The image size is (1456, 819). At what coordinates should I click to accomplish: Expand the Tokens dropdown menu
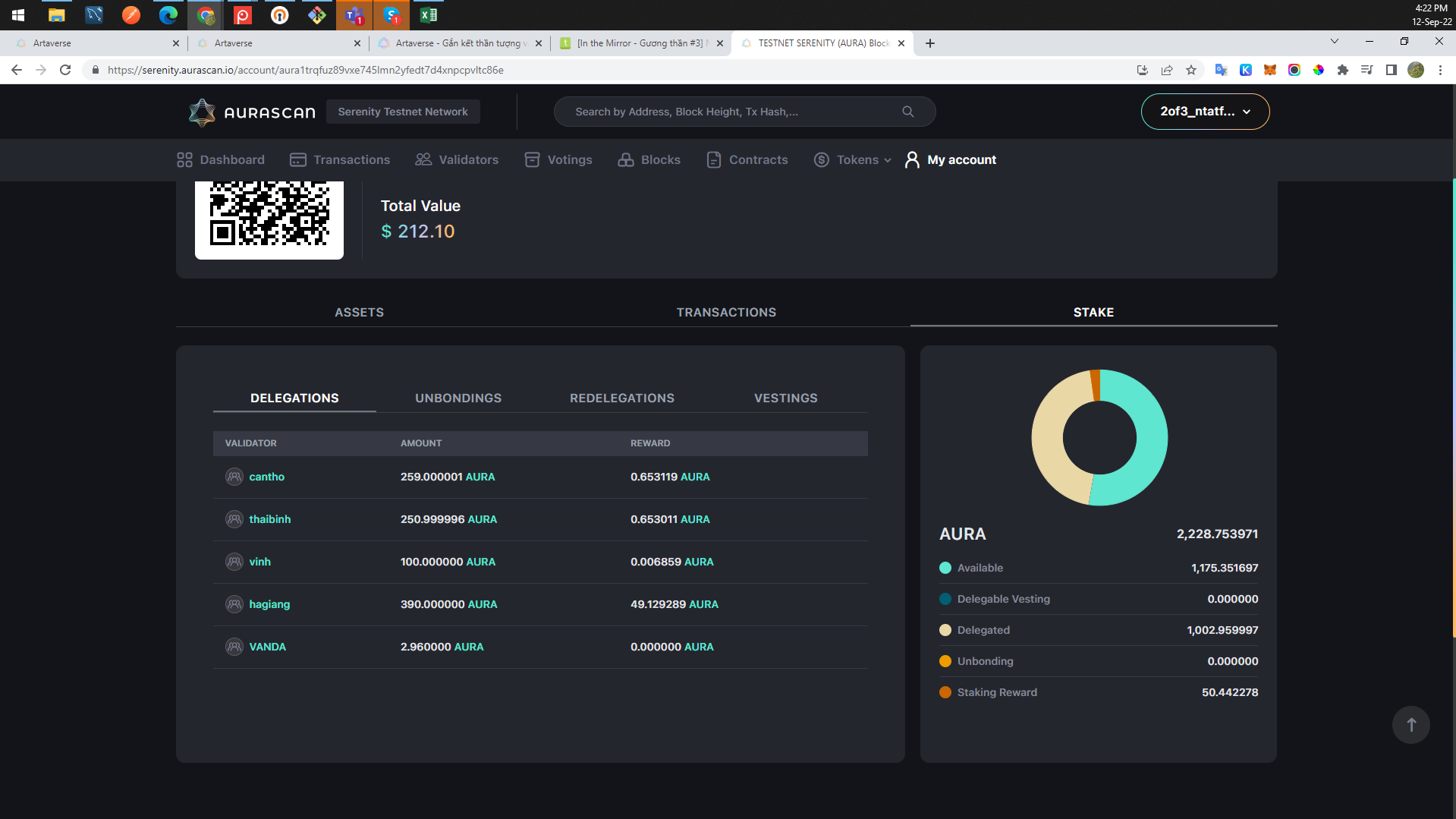tap(852, 159)
